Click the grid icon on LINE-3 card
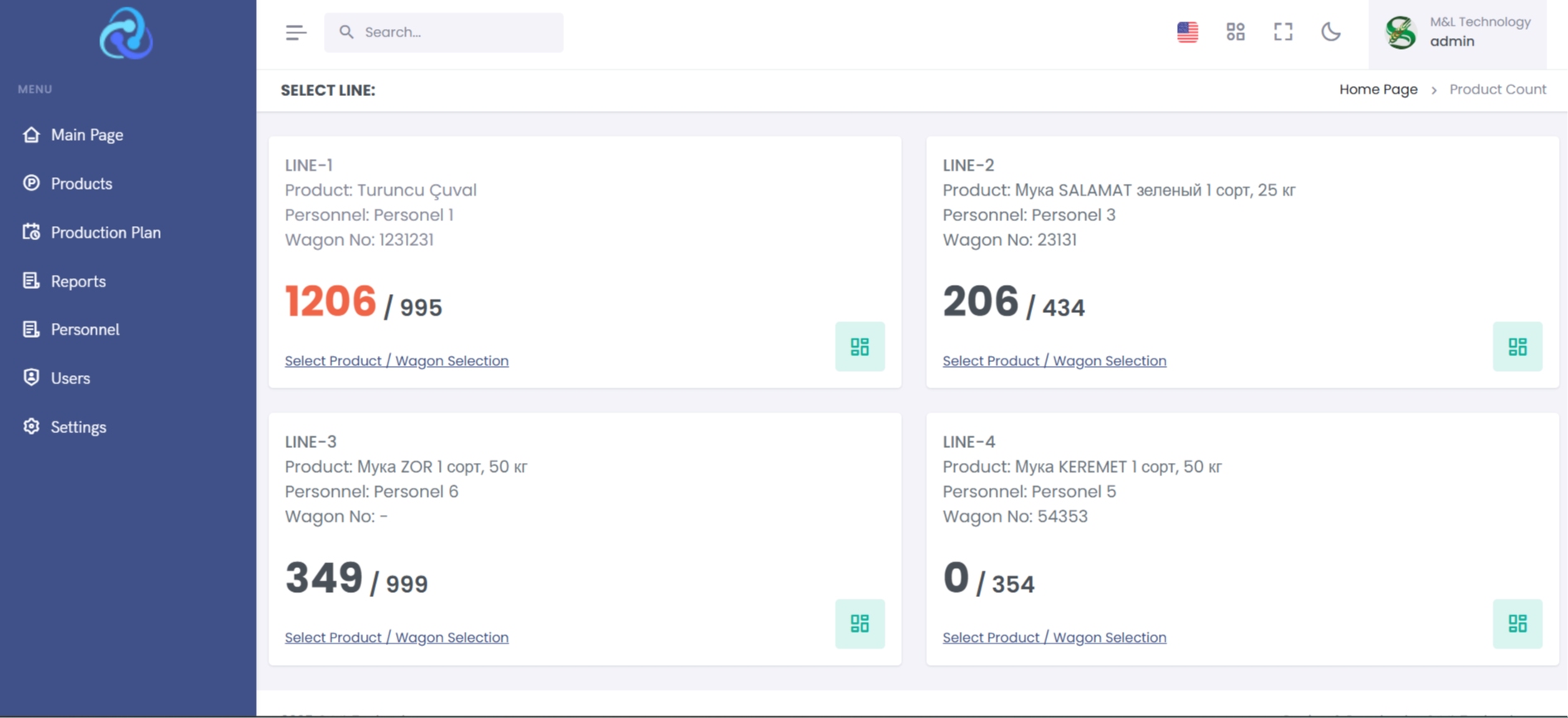Image resolution: width=1568 pixels, height=718 pixels. point(859,623)
